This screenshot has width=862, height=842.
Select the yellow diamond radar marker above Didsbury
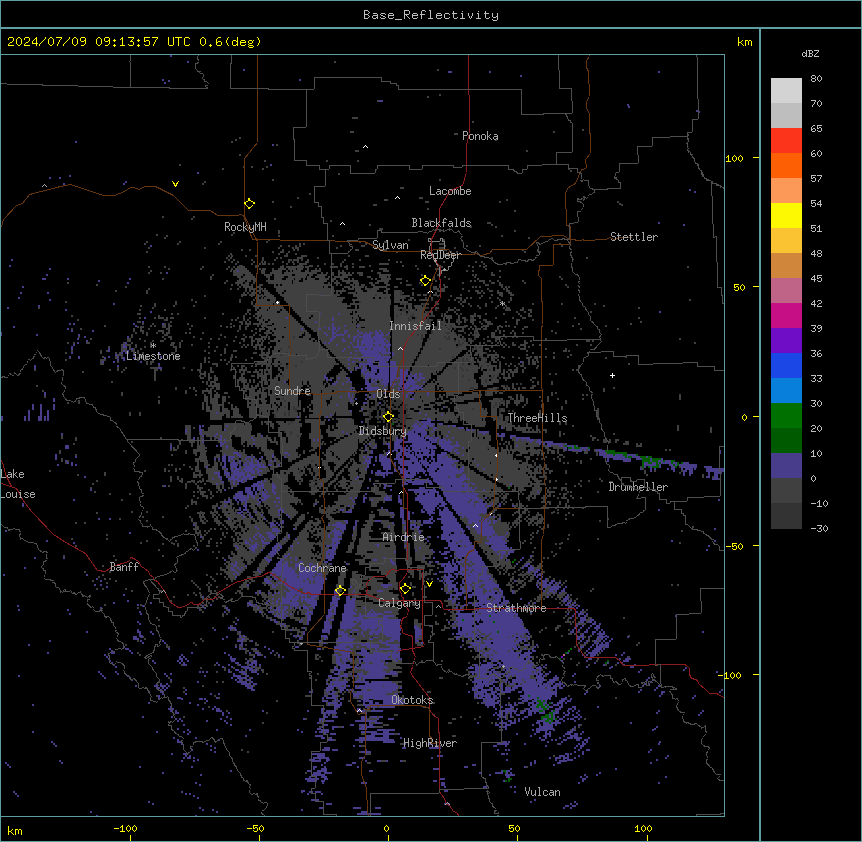388,417
